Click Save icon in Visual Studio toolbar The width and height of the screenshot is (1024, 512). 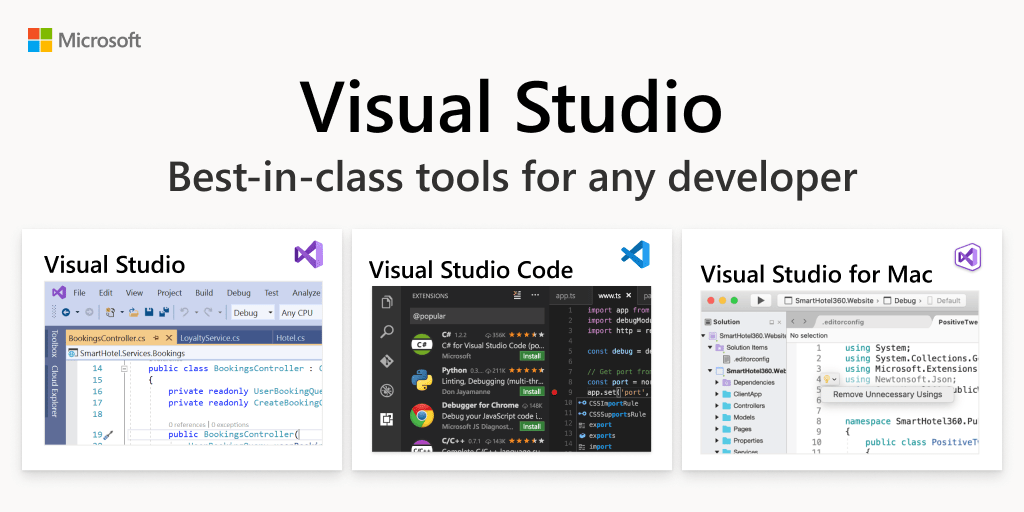coord(149,312)
